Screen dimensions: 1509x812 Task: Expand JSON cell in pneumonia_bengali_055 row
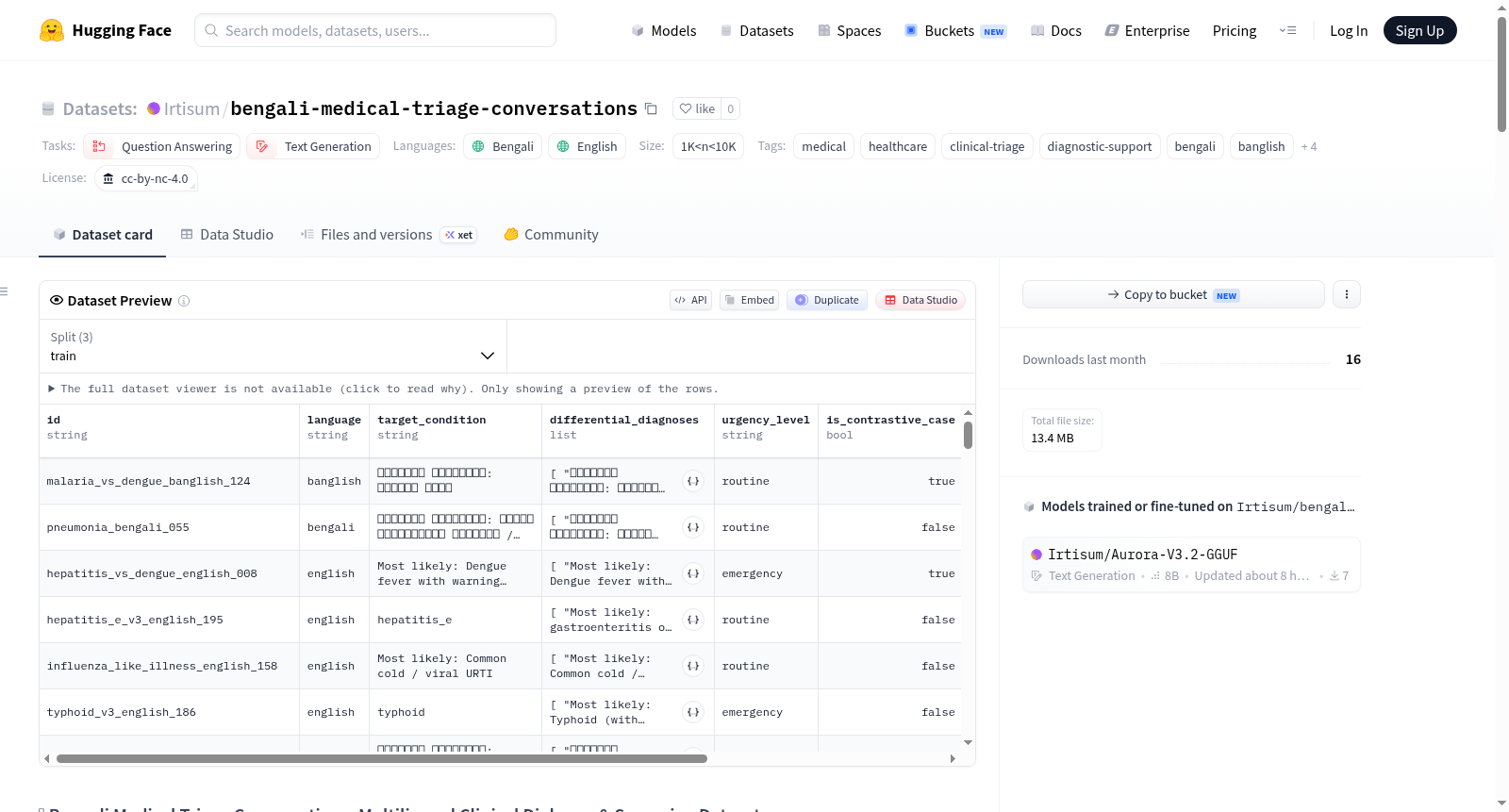pyautogui.click(x=693, y=527)
